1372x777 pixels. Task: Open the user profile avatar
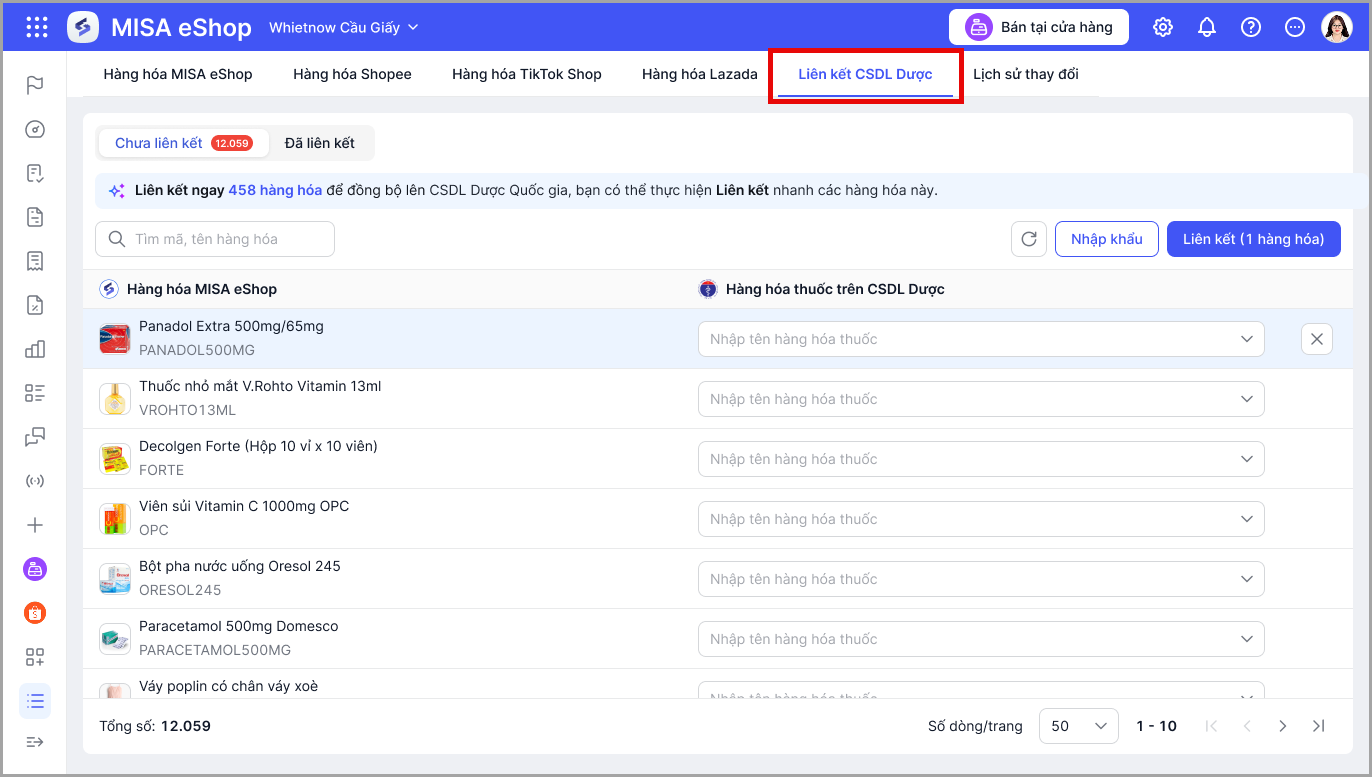point(1337,27)
